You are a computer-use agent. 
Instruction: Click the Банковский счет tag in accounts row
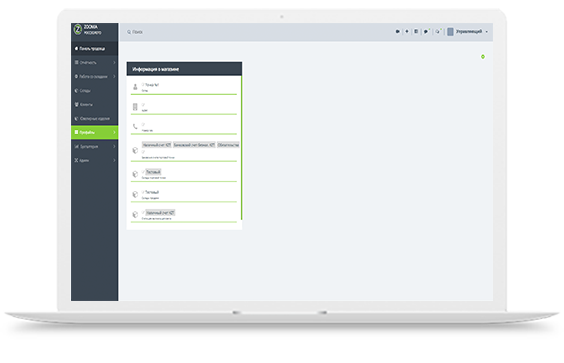[194, 145]
